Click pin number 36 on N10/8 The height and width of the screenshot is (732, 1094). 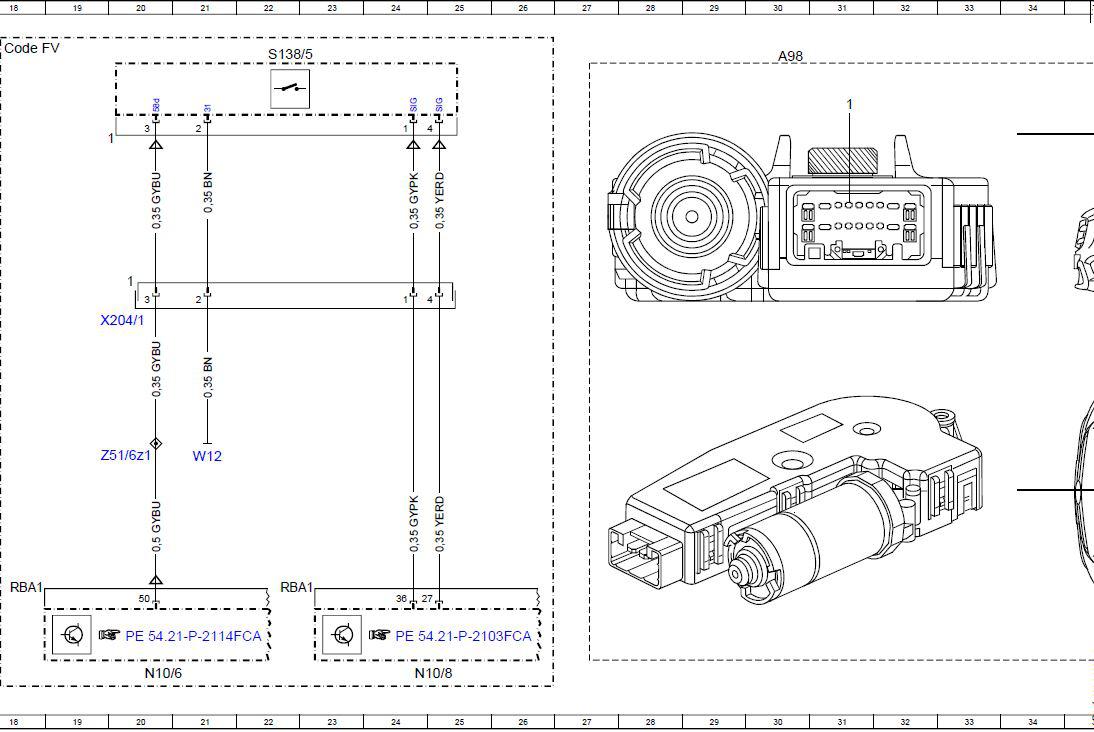tap(401, 599)
